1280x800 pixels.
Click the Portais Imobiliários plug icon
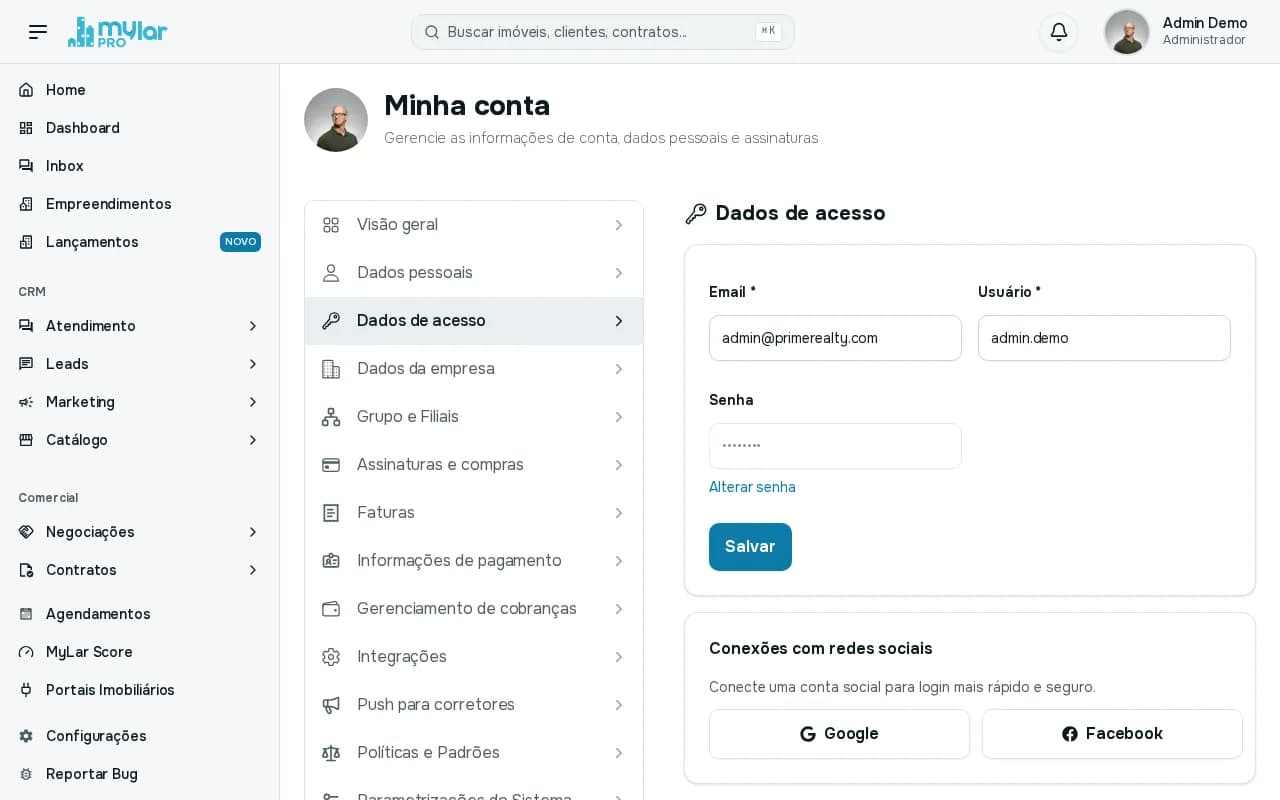(x=26, y=690)
